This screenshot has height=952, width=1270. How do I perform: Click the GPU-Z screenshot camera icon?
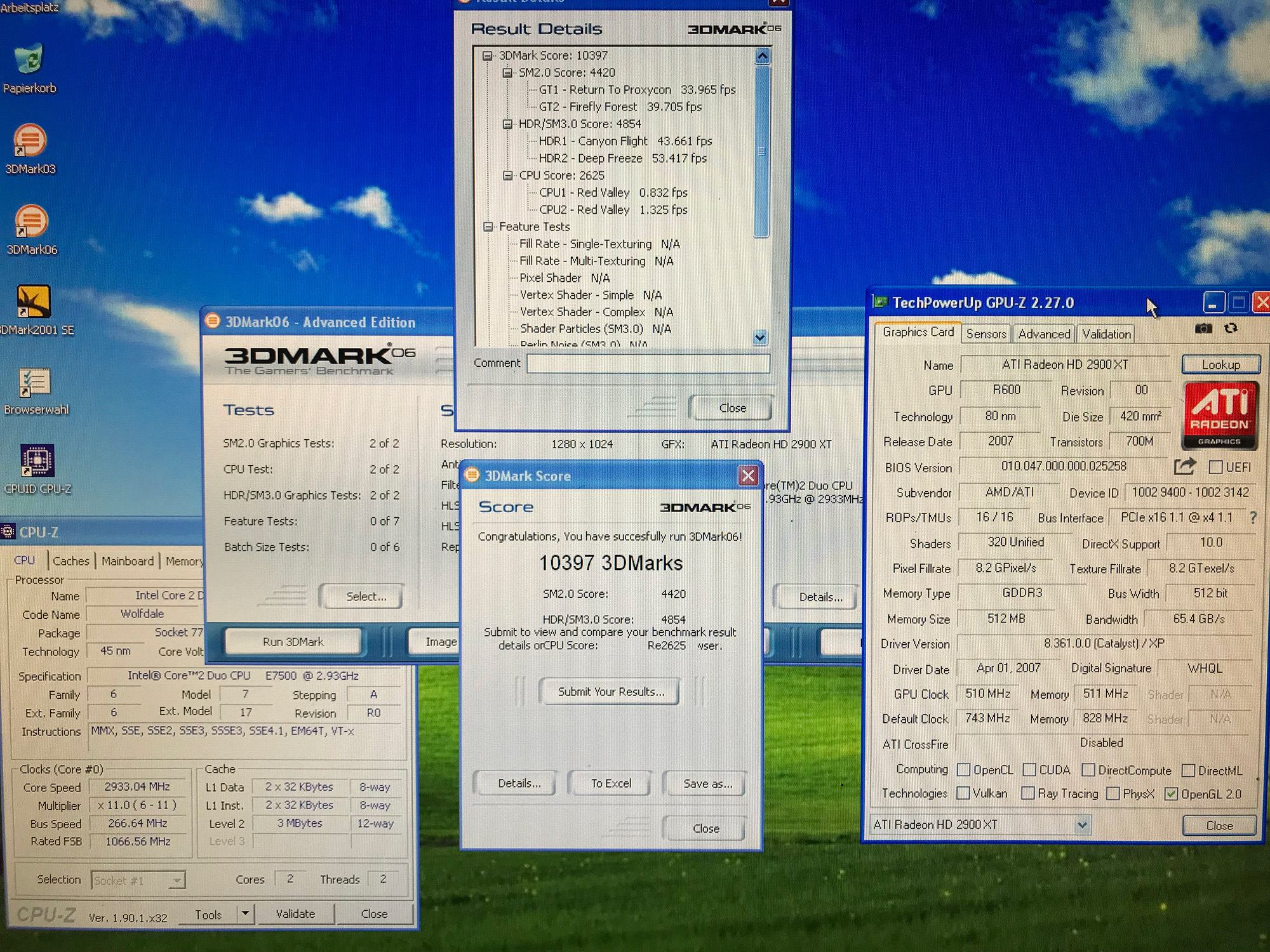coord(1203,328)
